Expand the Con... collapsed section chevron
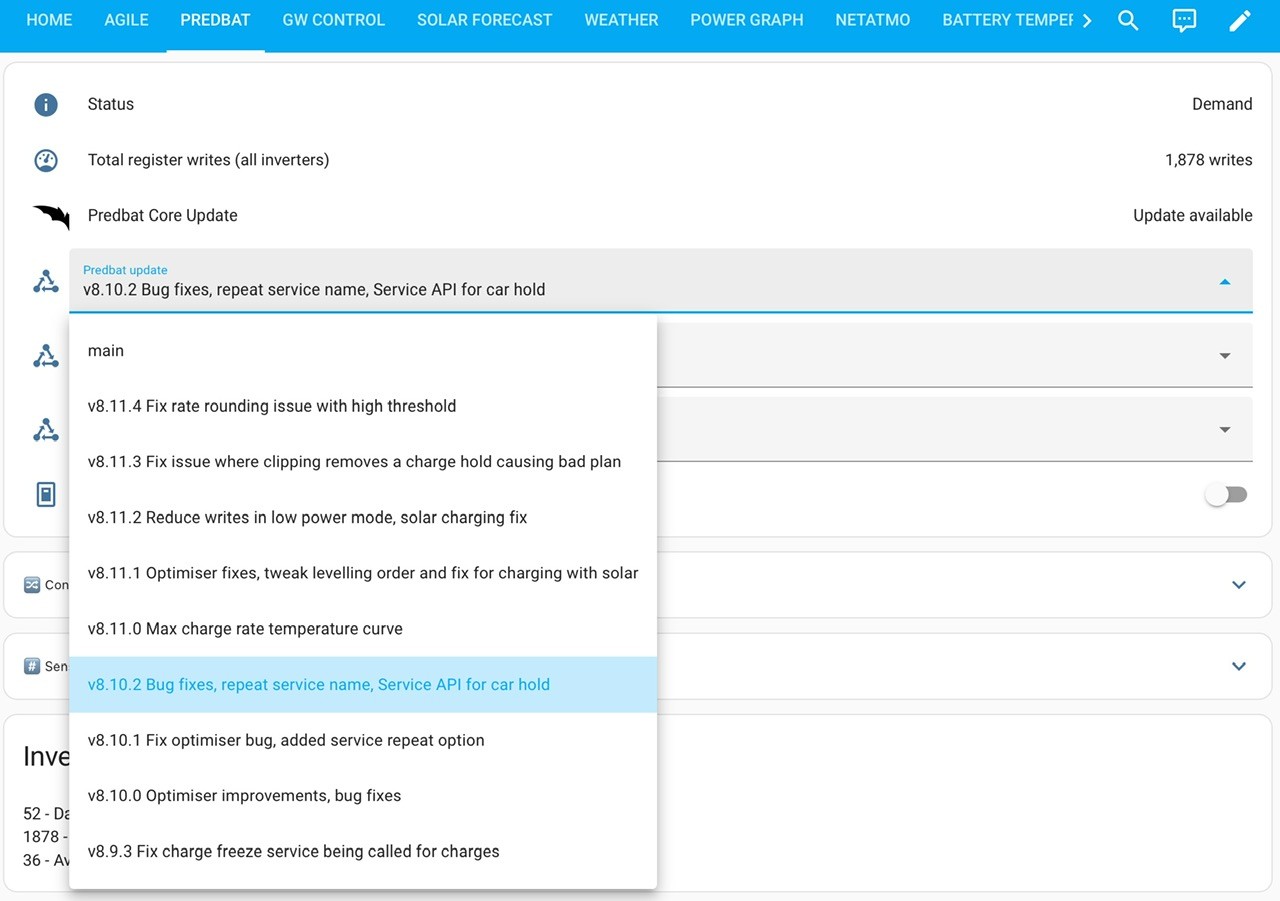Viewport: 1280px width, 901px height. tap(1239, 585)
